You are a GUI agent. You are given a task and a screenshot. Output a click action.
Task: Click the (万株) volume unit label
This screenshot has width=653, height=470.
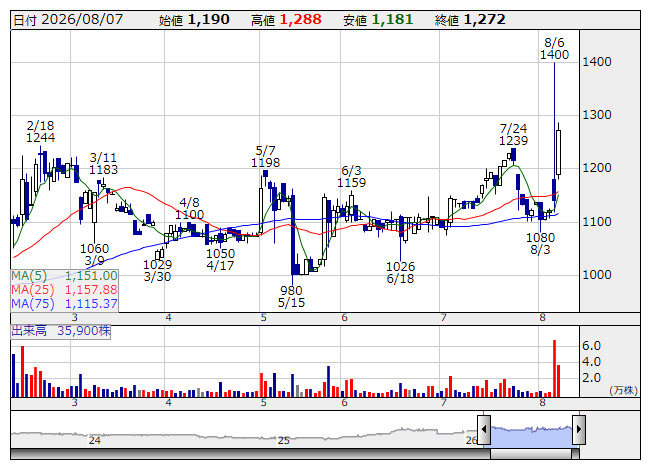[623, 390]
